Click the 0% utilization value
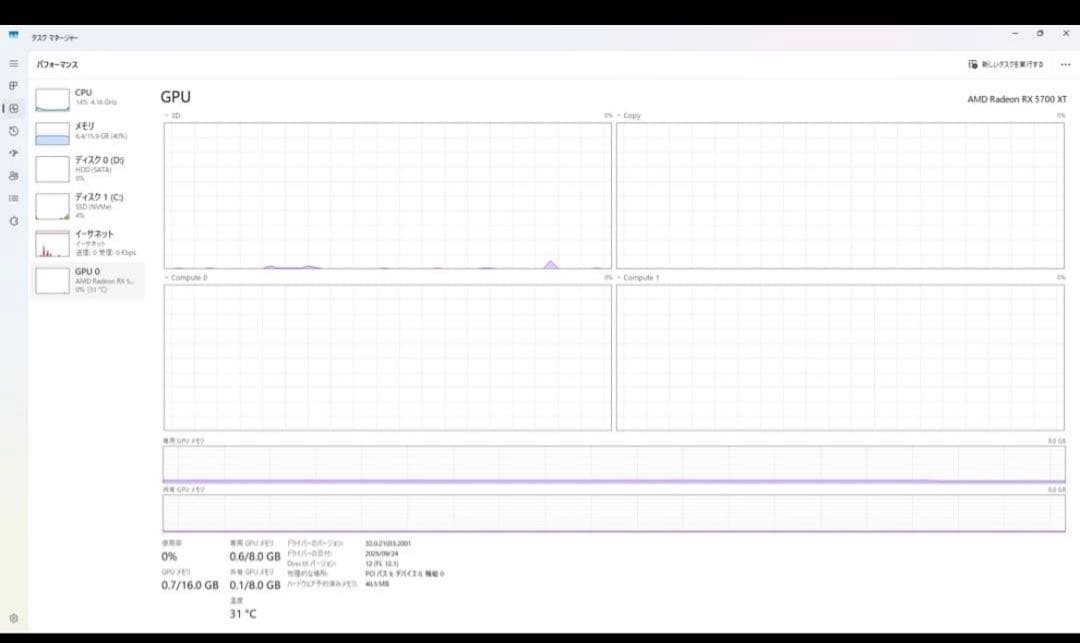The height and width of the screenshot is (643, 1080). click(x=169, y=556)
